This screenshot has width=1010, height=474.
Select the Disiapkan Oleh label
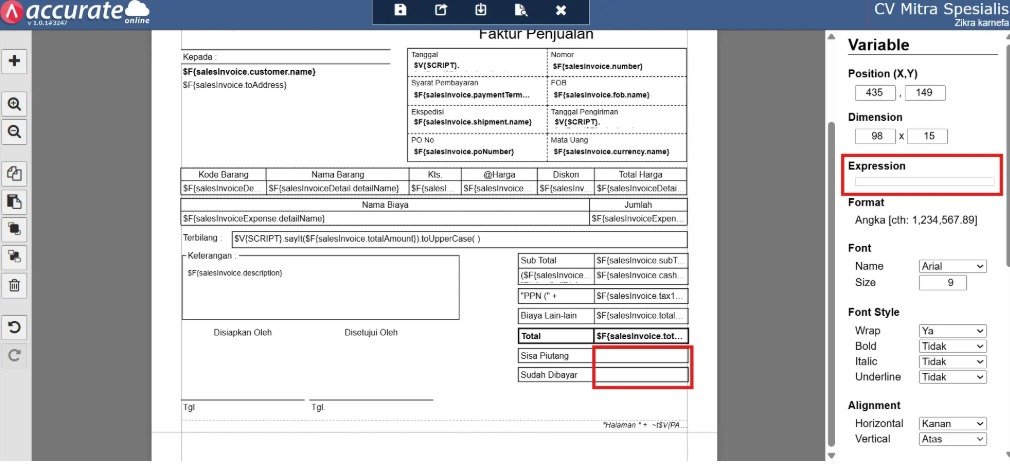pyautogui.click(x=243, y=332)
